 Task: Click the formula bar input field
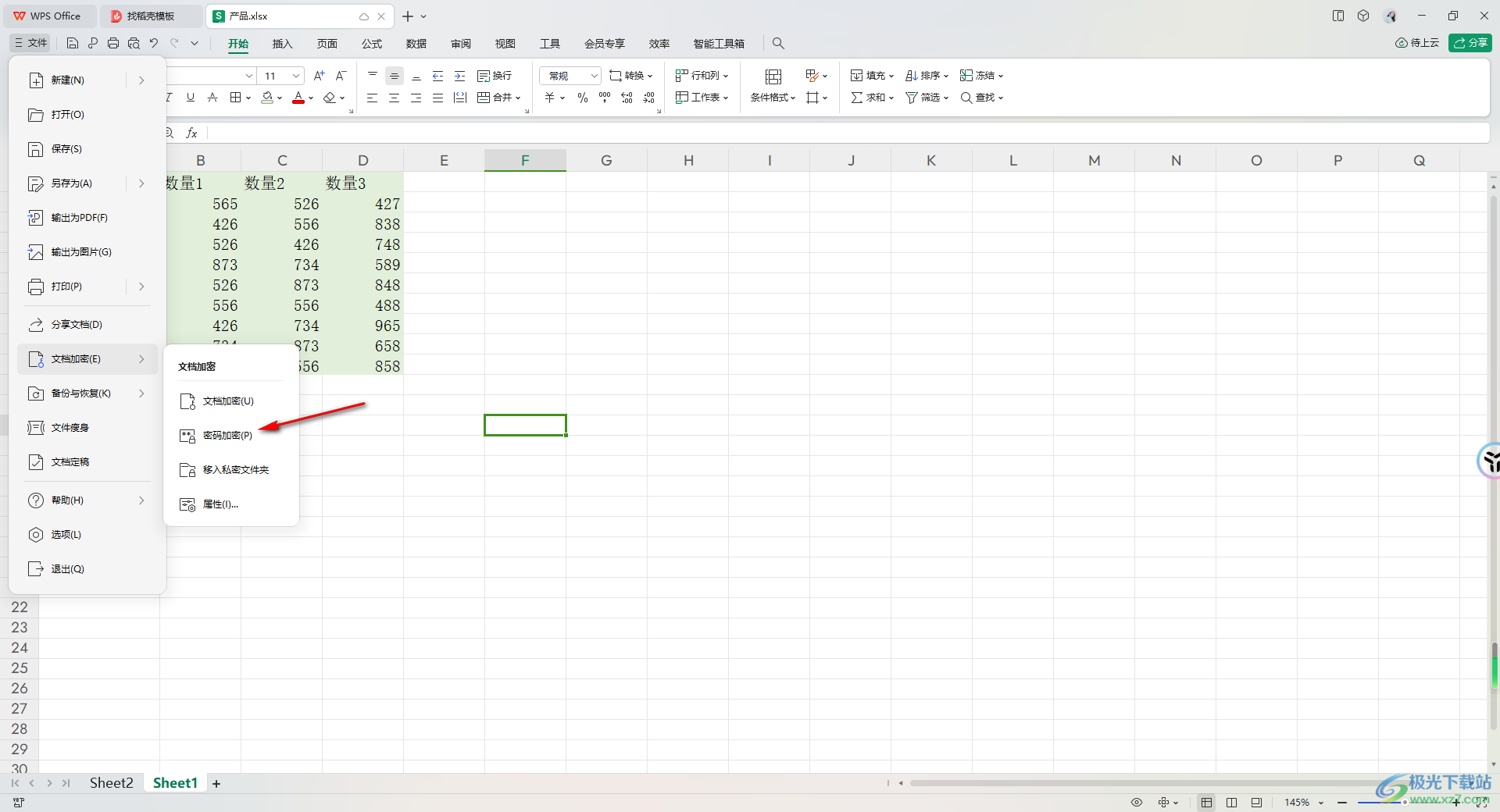pos(848,134)
